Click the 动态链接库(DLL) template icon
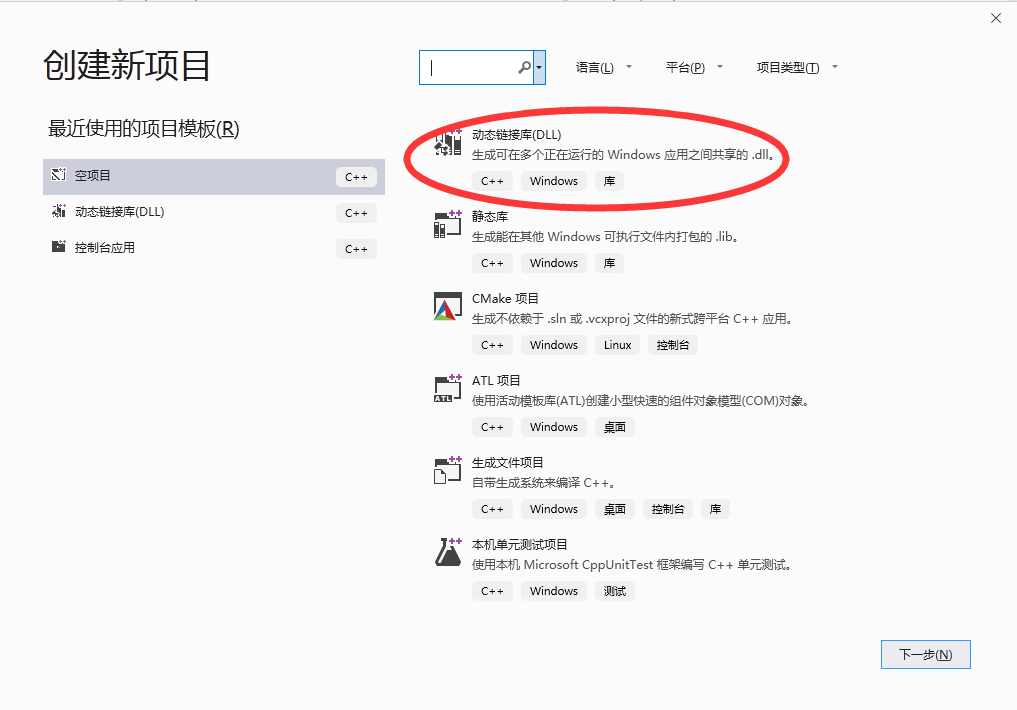1017x710 pixels. [447, 142]
